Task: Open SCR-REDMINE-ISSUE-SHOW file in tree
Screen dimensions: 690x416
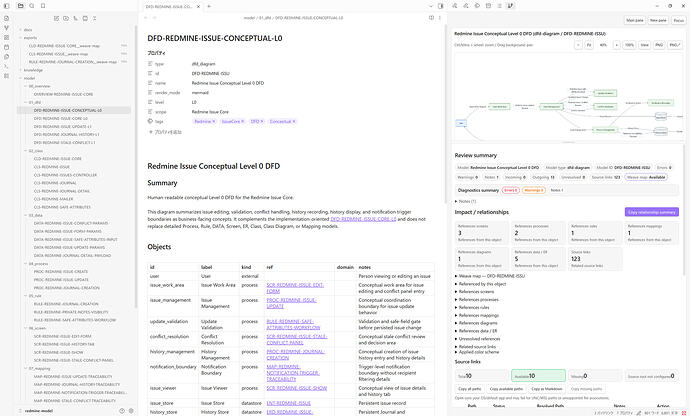Action: coord(58,352)
